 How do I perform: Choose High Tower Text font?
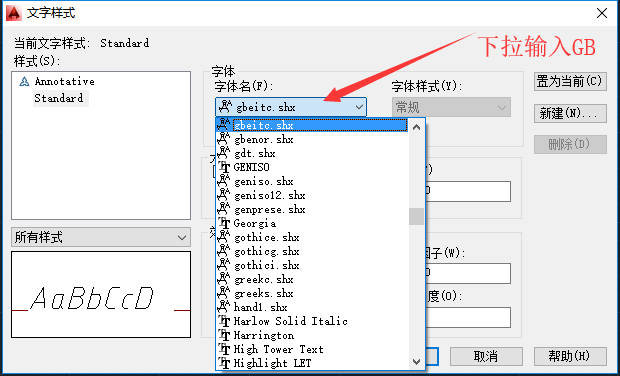click(312, 349)
